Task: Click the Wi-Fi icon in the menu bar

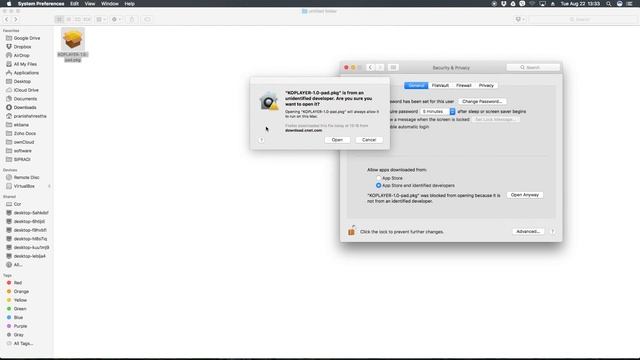Action: [532, 4]
